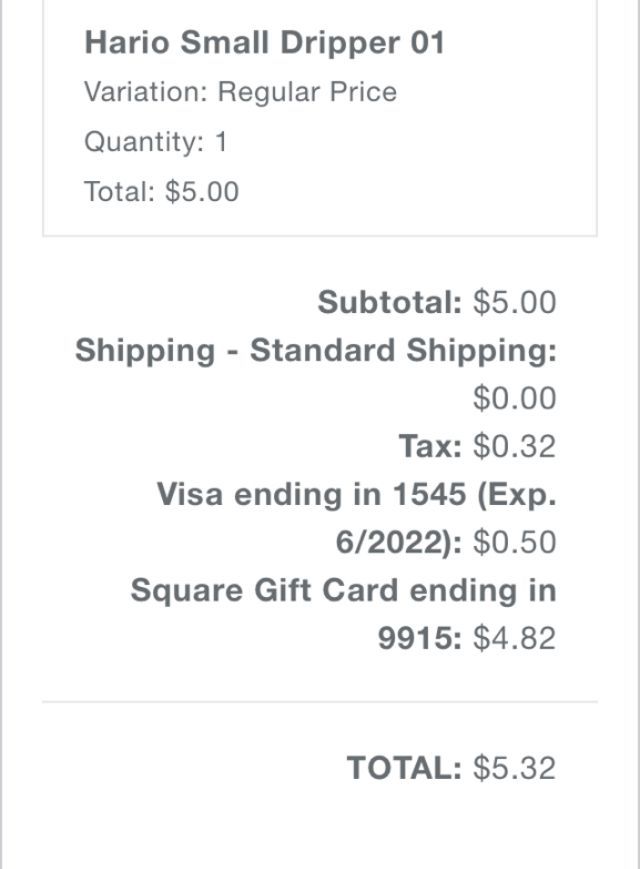Click Square Gift Card ending in text
Viewport: 640px width, 869px height.
coord(343,590)
